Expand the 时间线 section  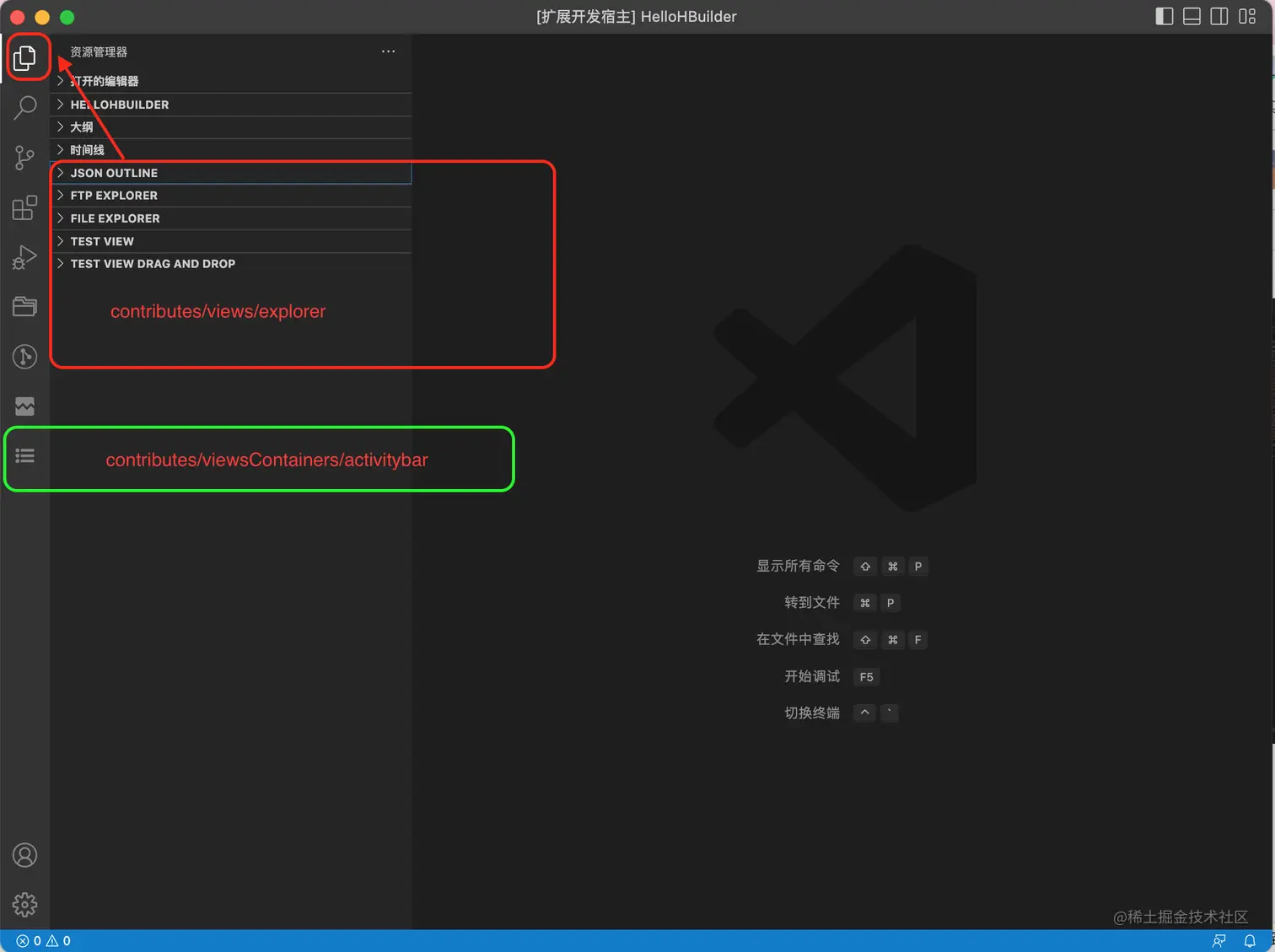coord(231,150)
